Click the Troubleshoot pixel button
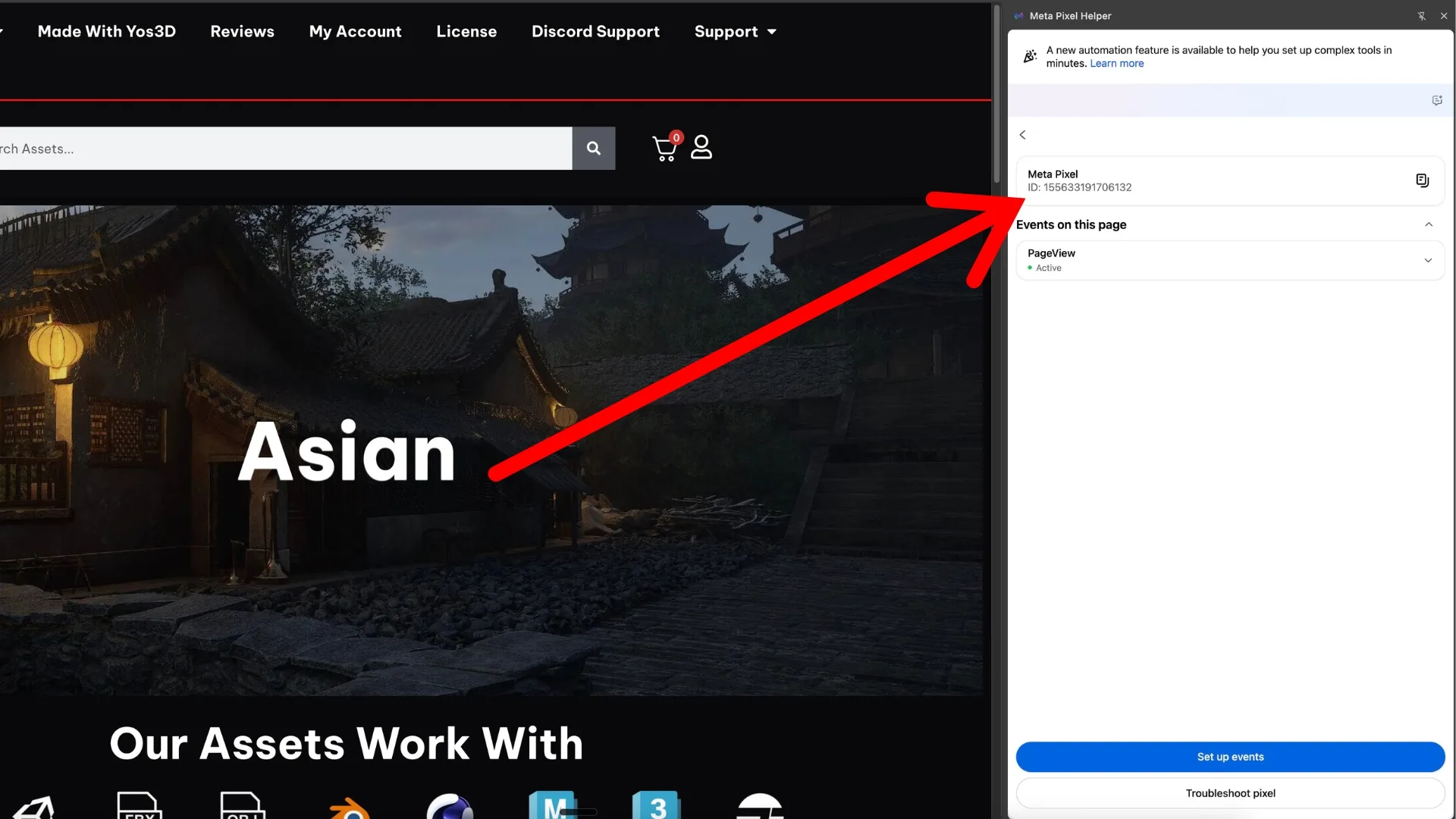 tap(1230, 793)
